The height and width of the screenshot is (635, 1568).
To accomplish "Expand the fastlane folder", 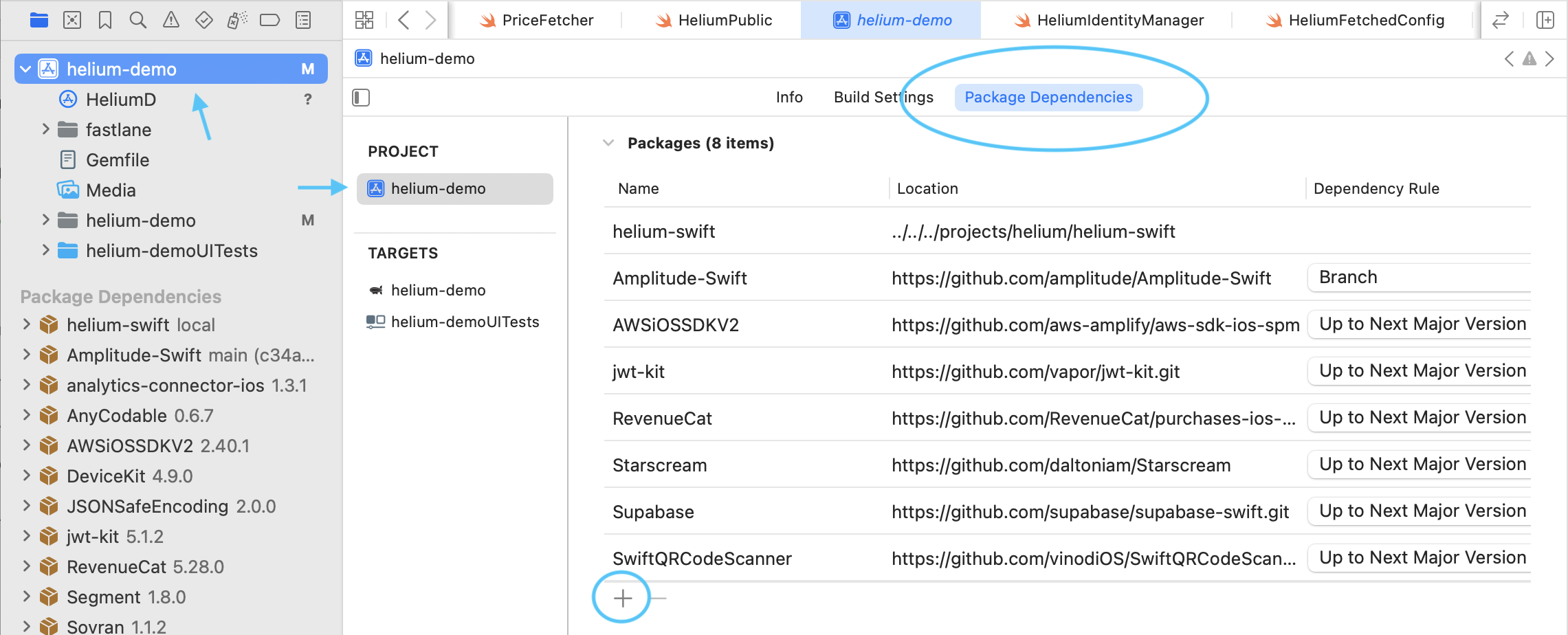I will point(46,129).
